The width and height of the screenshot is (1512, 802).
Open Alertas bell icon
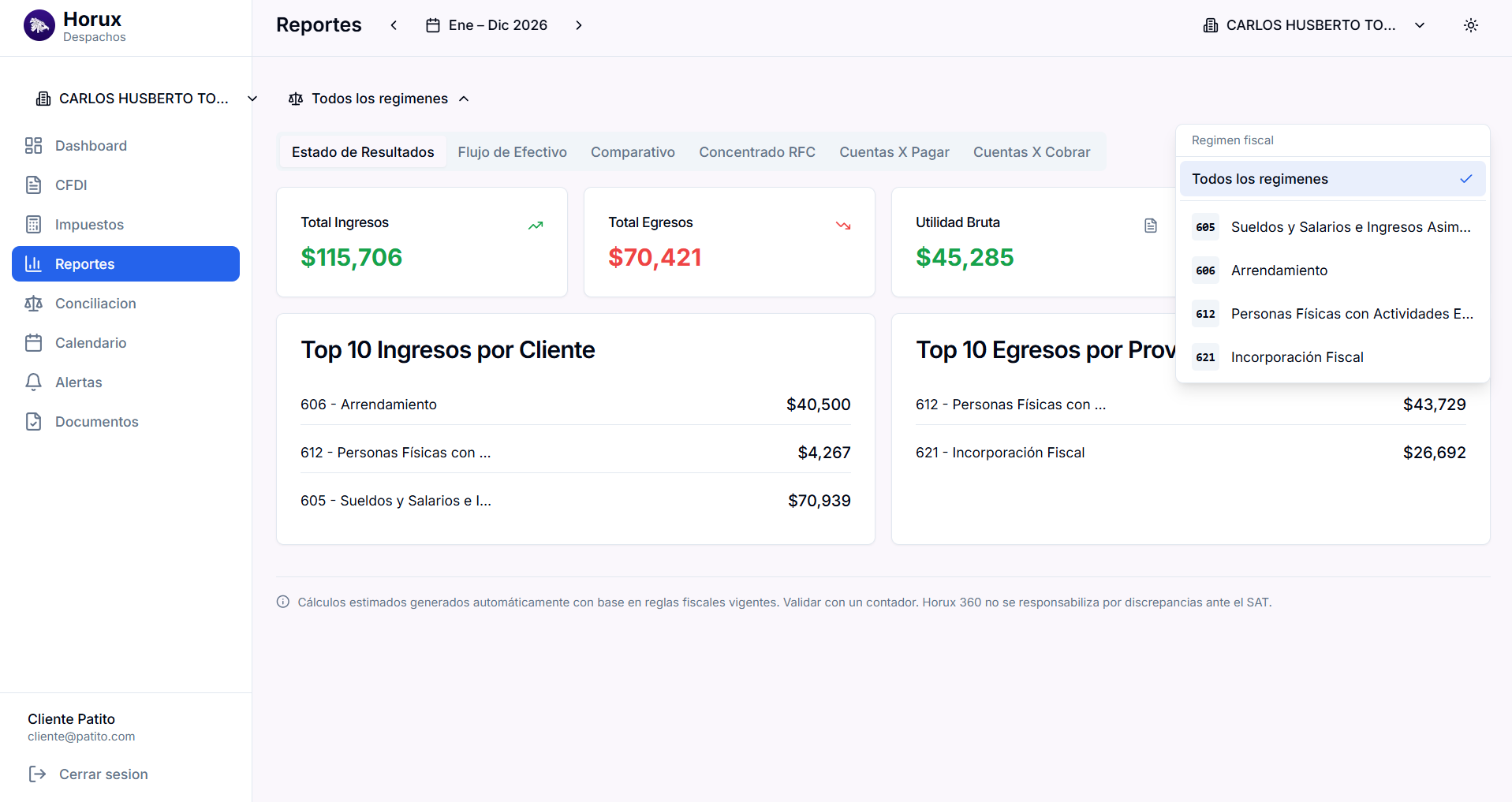pyautogui.click(x=33, y=382)
